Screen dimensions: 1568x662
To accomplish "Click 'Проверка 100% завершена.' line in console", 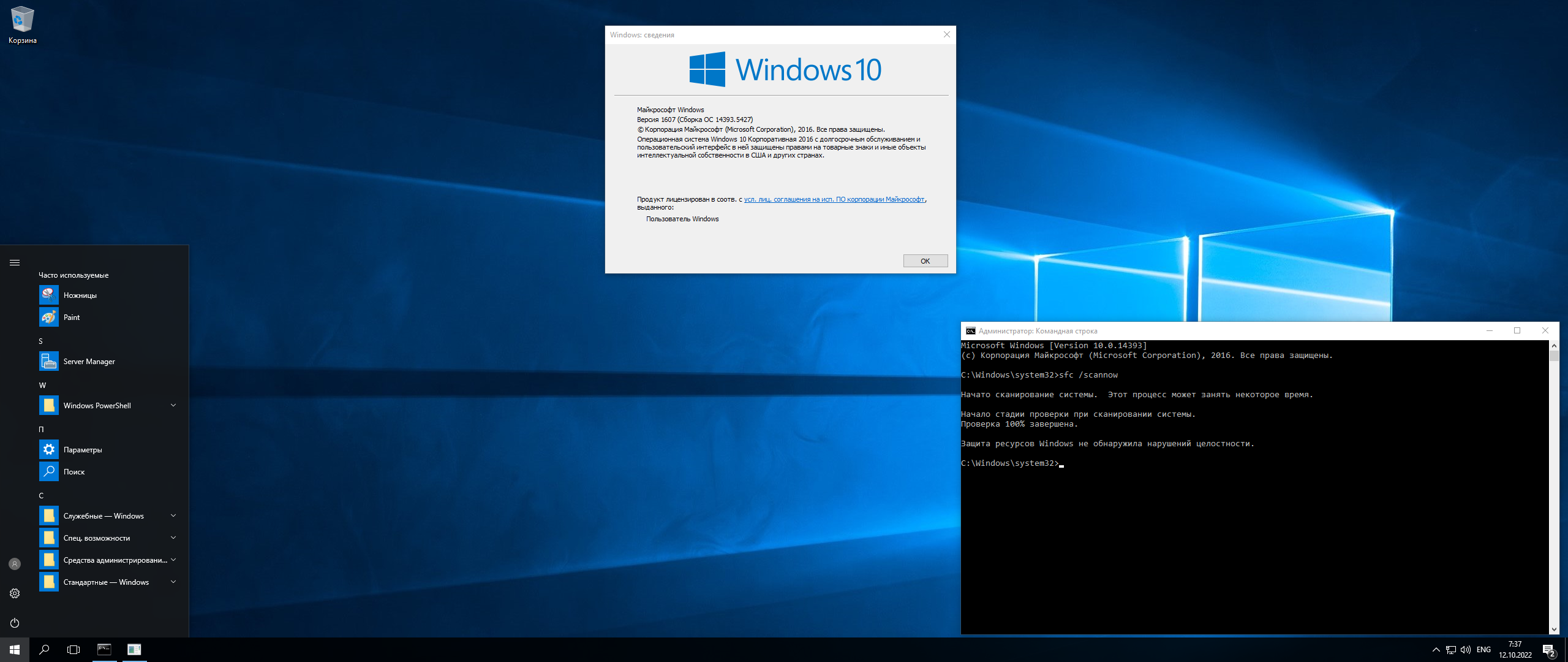I will [1019, 424].
